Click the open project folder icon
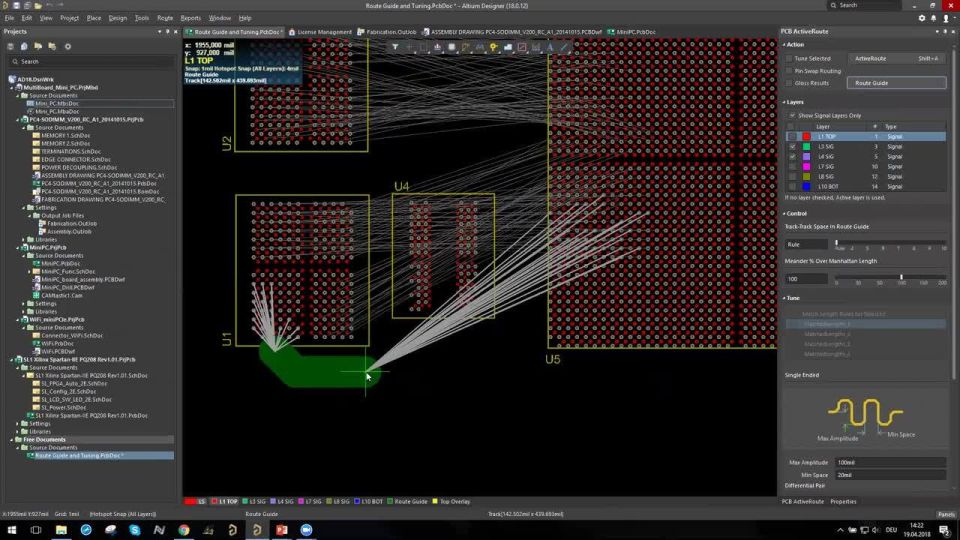 point(38,47)
